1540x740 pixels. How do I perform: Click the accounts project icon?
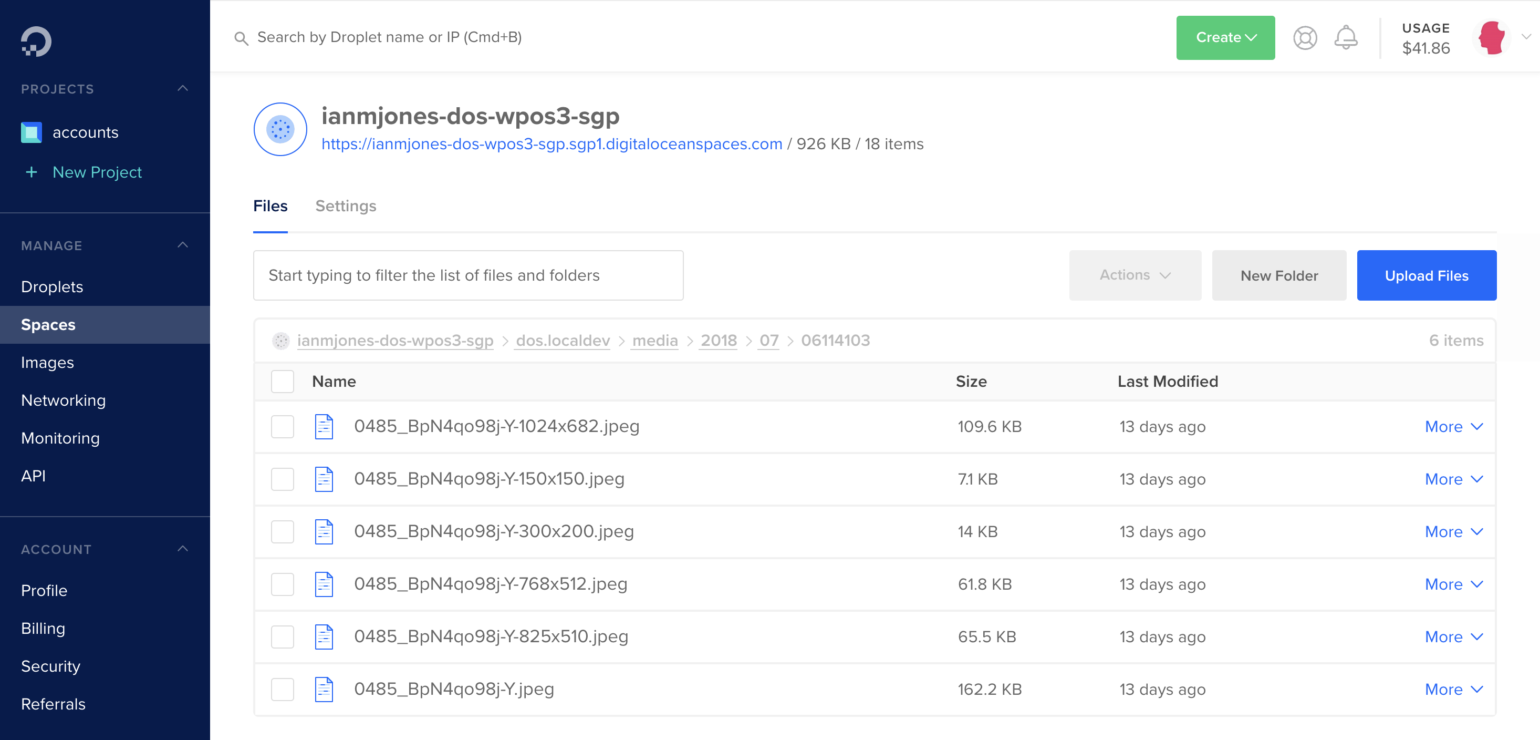coord(31,132)
